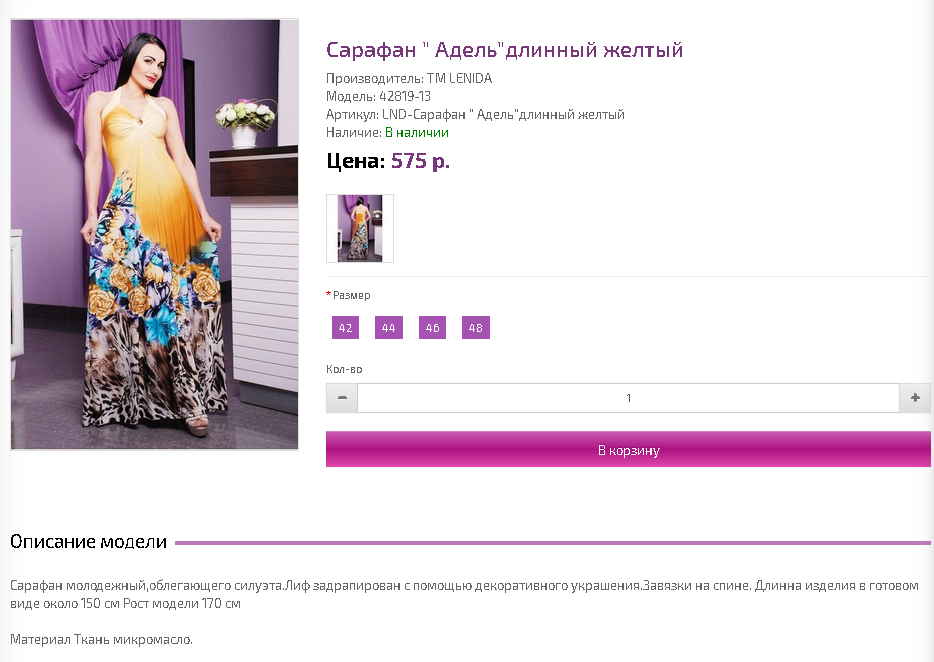Click the quantity input field
The image size is (934, 662).
point(628,398)
